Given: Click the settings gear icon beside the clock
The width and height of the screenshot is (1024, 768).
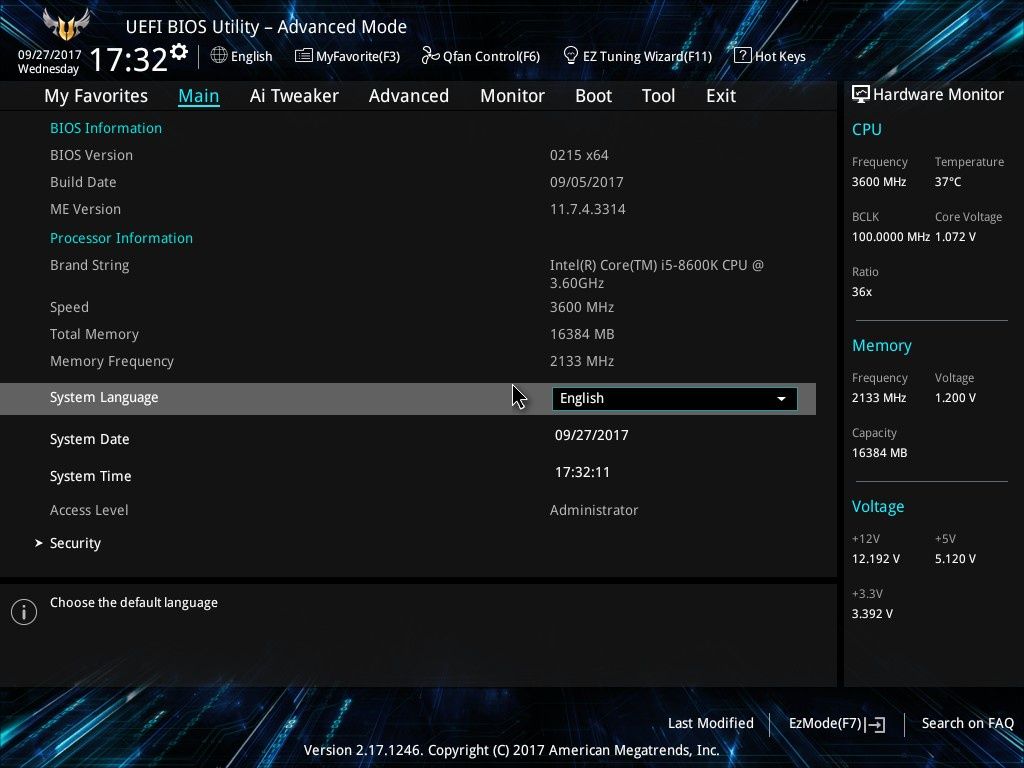Looking at the screenshot, I should 179,52.
